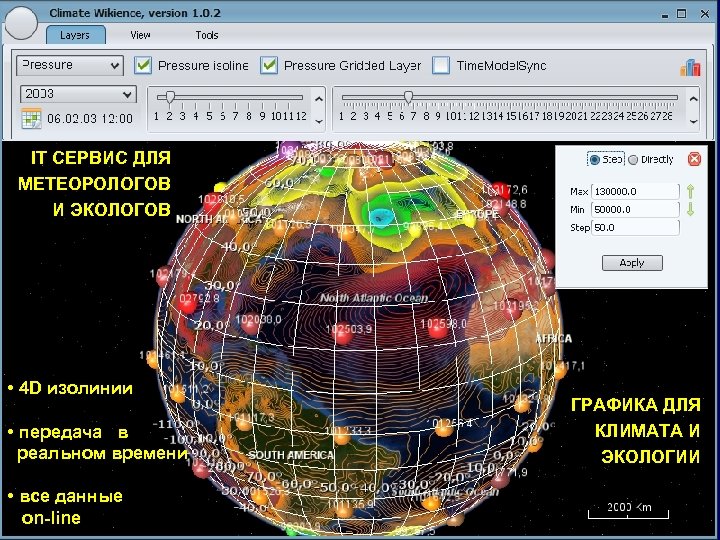Click the day slider up arrow
The image size is (720, 540).
(x=693, y=99)
